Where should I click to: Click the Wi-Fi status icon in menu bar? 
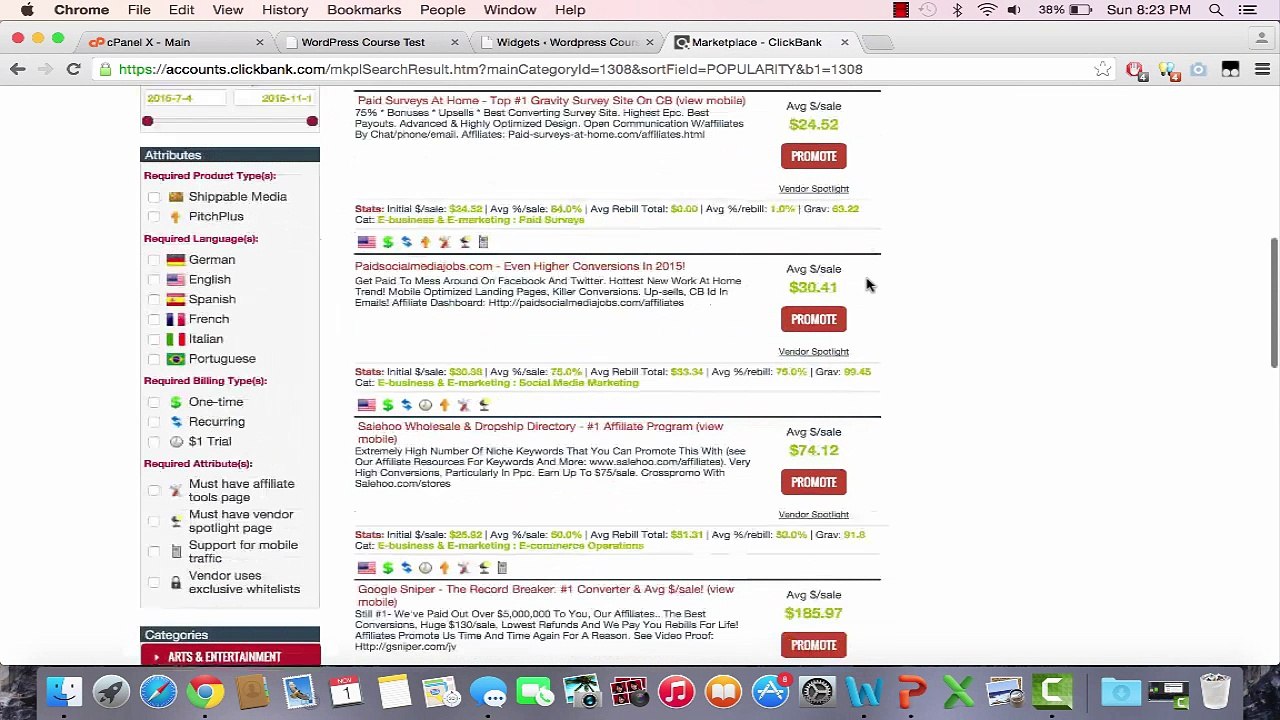point(987,10)
